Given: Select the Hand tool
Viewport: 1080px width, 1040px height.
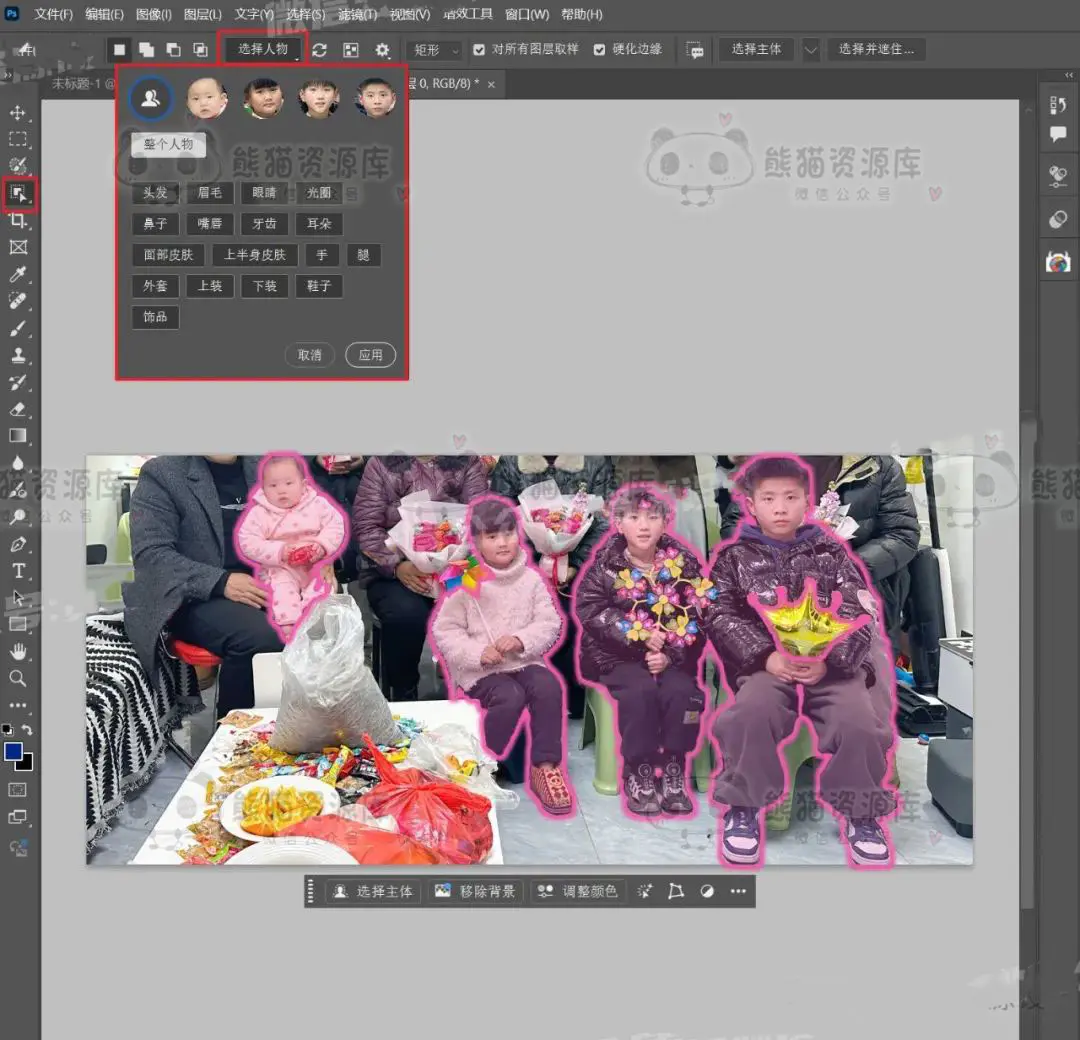Looking at the screenshot, I should click(x=18, y=652).
